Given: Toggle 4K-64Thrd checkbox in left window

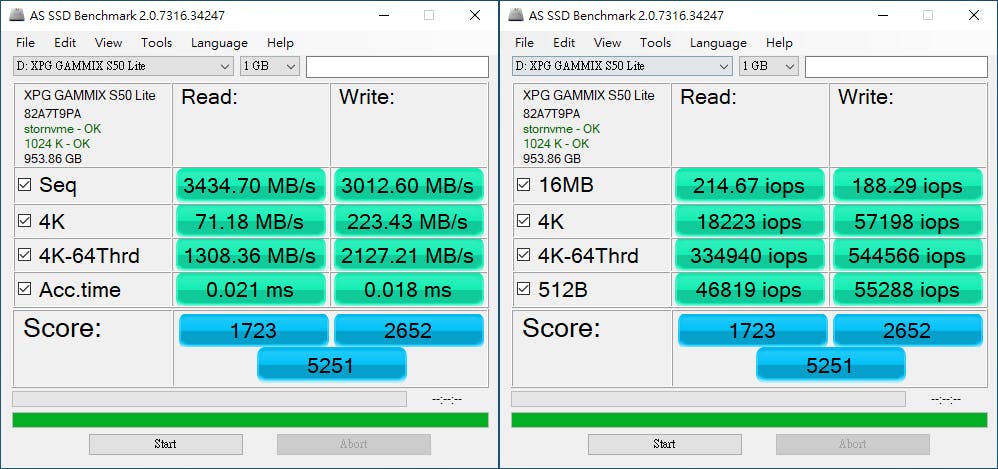Looking at the screenshot, I should coord(25,255).
